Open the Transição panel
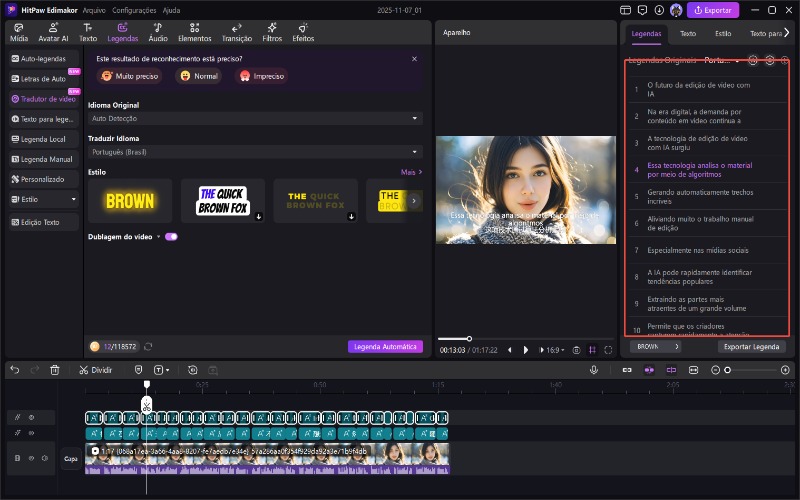 click(x=236, y=32)
